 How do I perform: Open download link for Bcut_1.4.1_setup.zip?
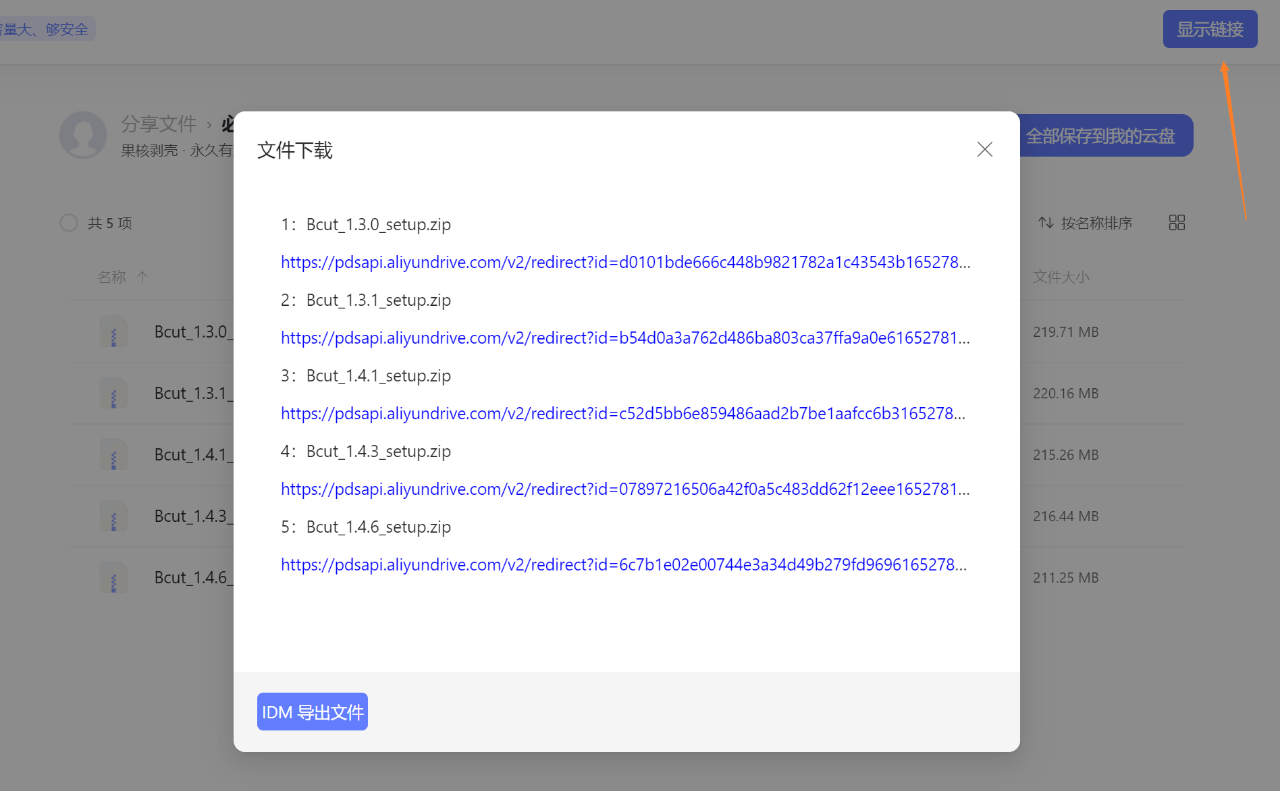click(x=625, y=413)
